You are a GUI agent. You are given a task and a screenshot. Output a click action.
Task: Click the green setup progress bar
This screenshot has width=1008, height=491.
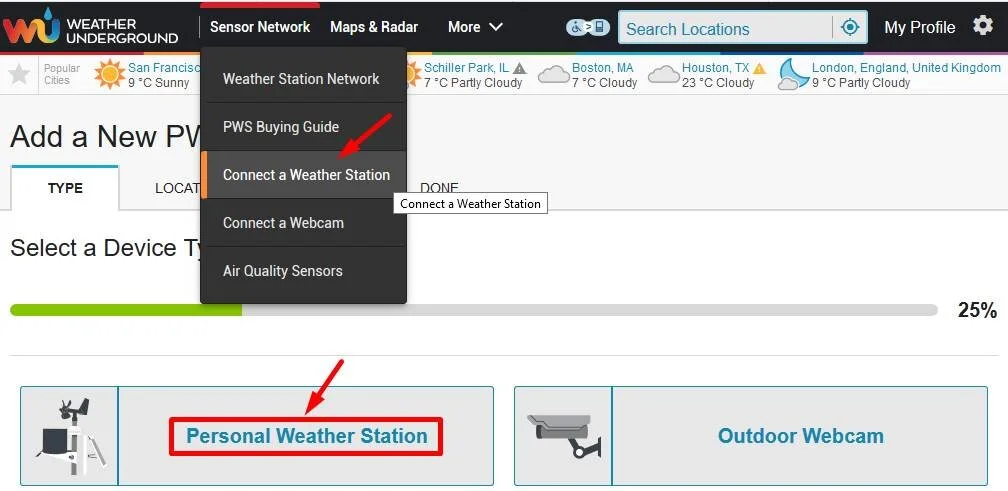126,310
